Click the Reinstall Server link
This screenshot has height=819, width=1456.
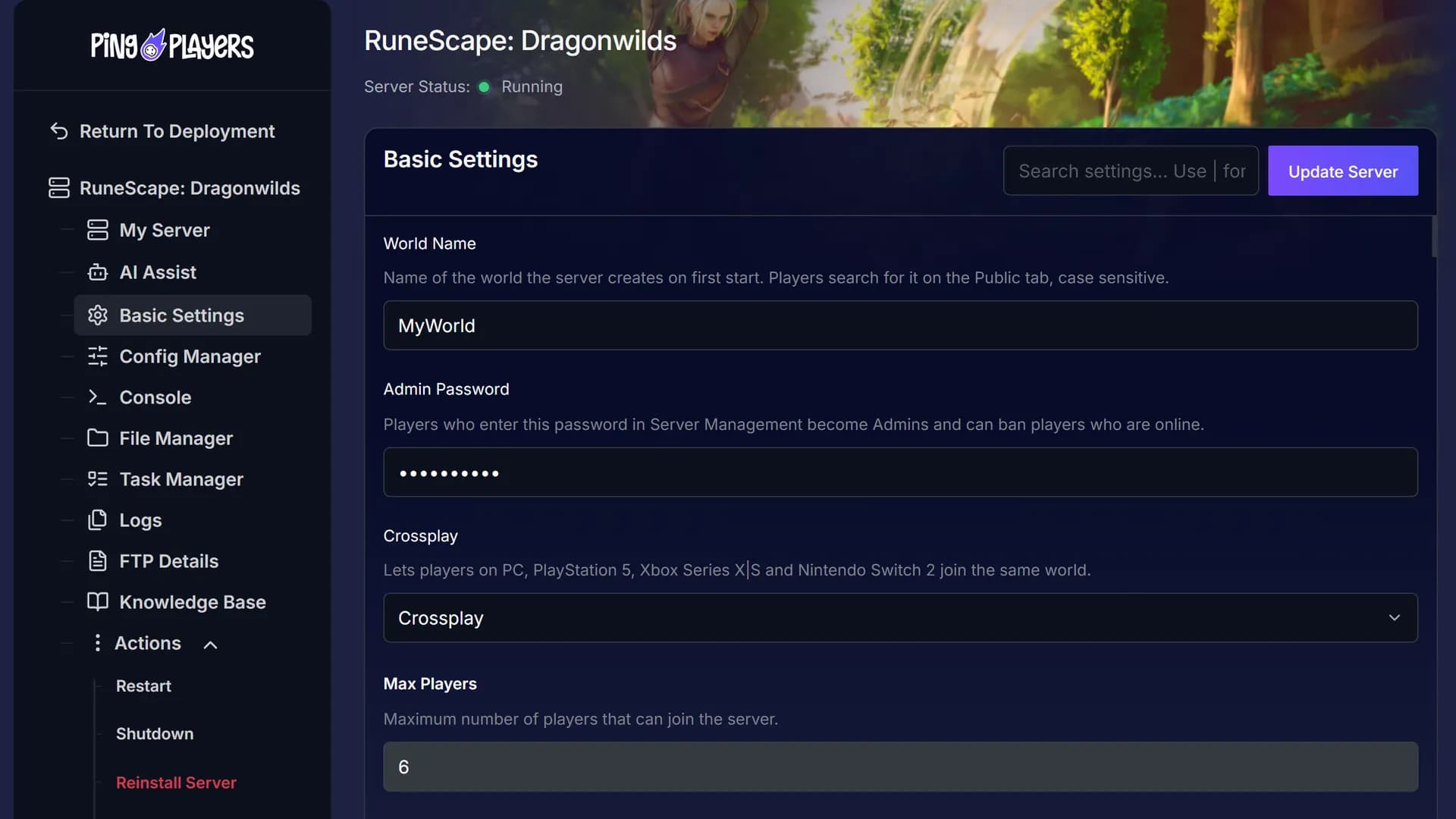(x=176, y=783)
